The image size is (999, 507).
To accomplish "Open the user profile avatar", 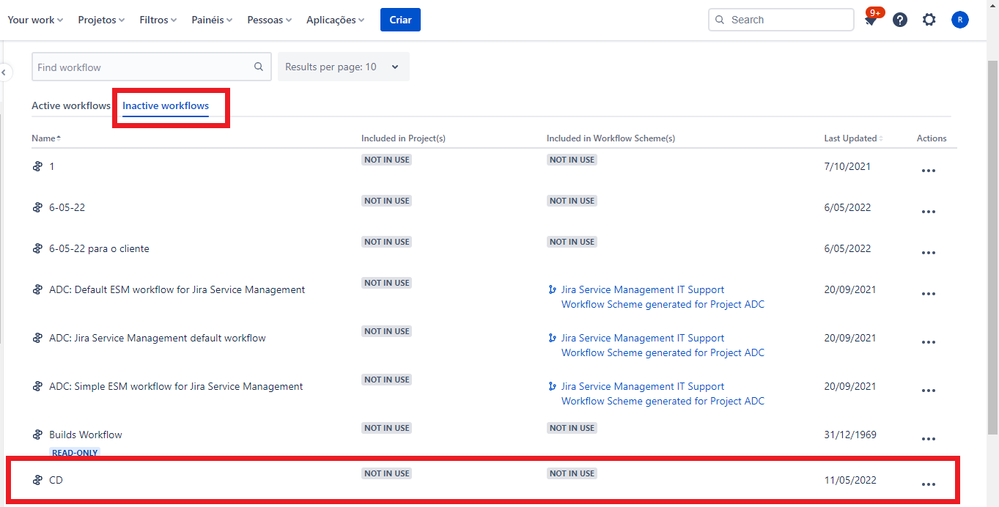I will pyautogui.click(x=960, y=20).
